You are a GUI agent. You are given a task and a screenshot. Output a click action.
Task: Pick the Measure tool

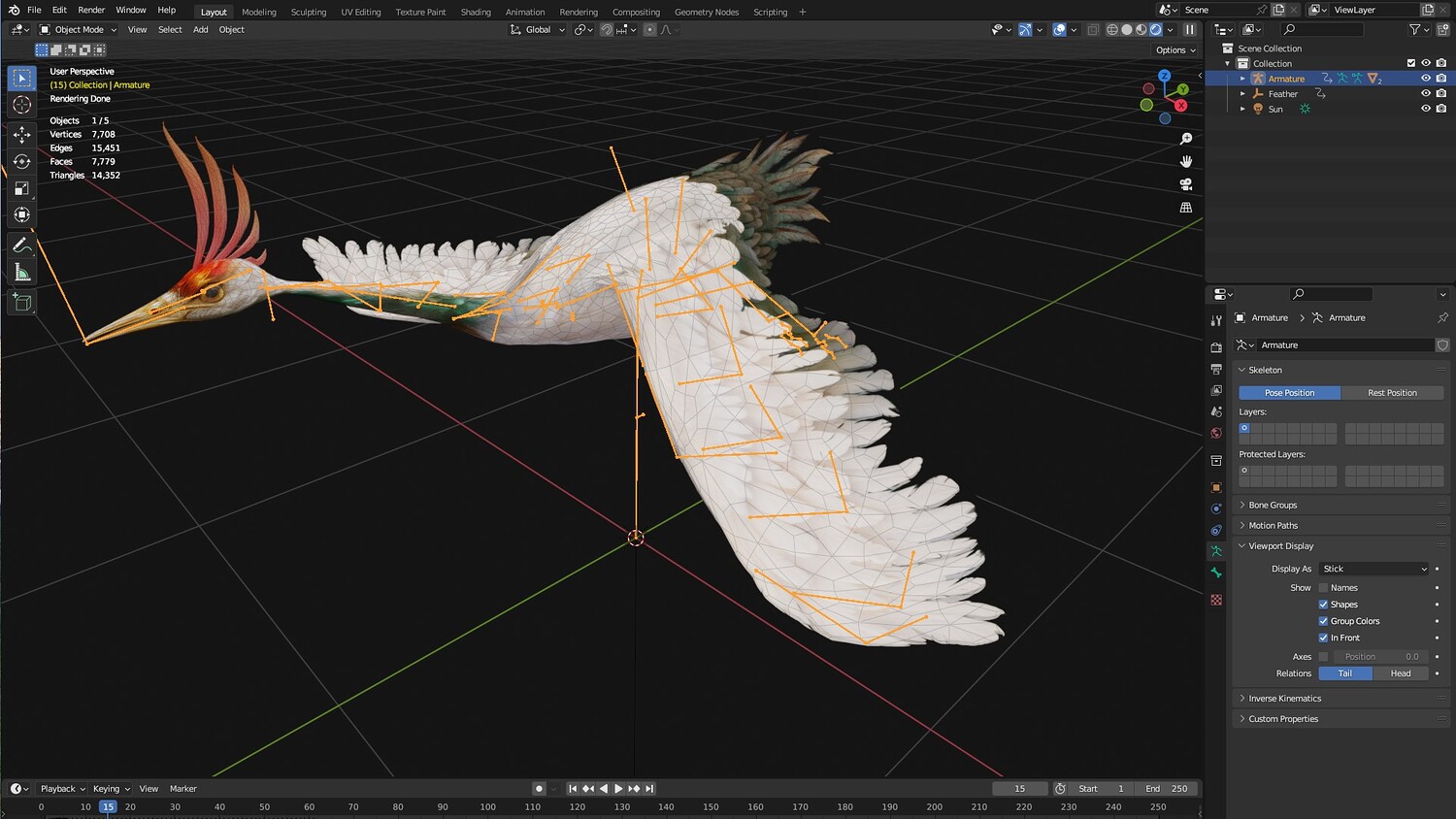click(x=21, y=273)
